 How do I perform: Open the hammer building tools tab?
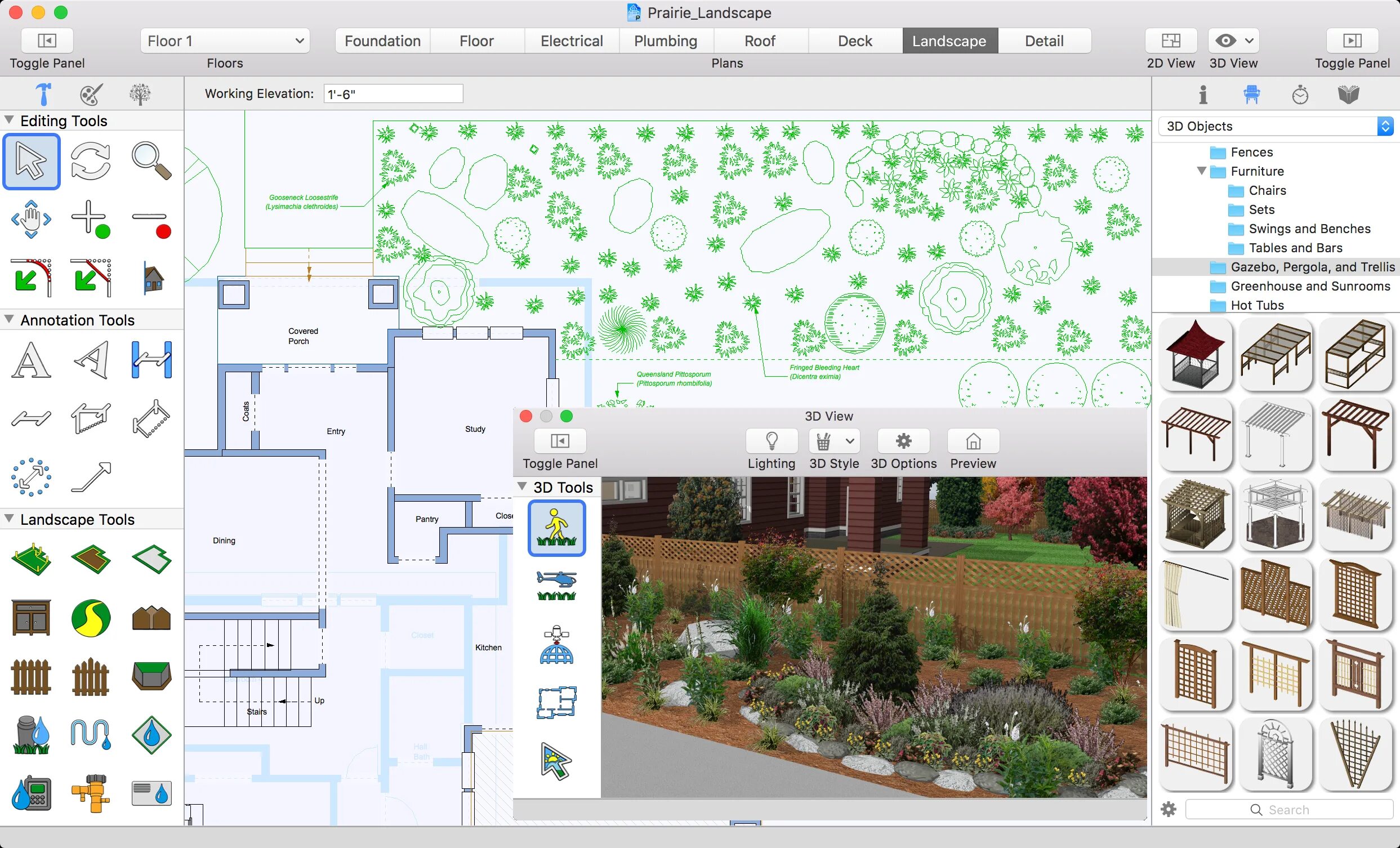click(x=43, y=94)
